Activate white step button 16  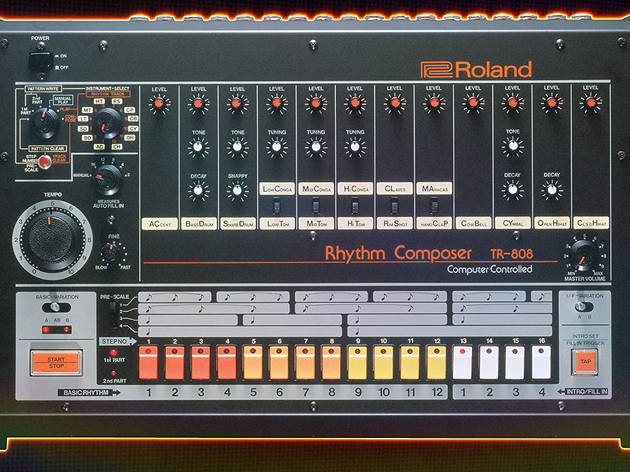541,362
